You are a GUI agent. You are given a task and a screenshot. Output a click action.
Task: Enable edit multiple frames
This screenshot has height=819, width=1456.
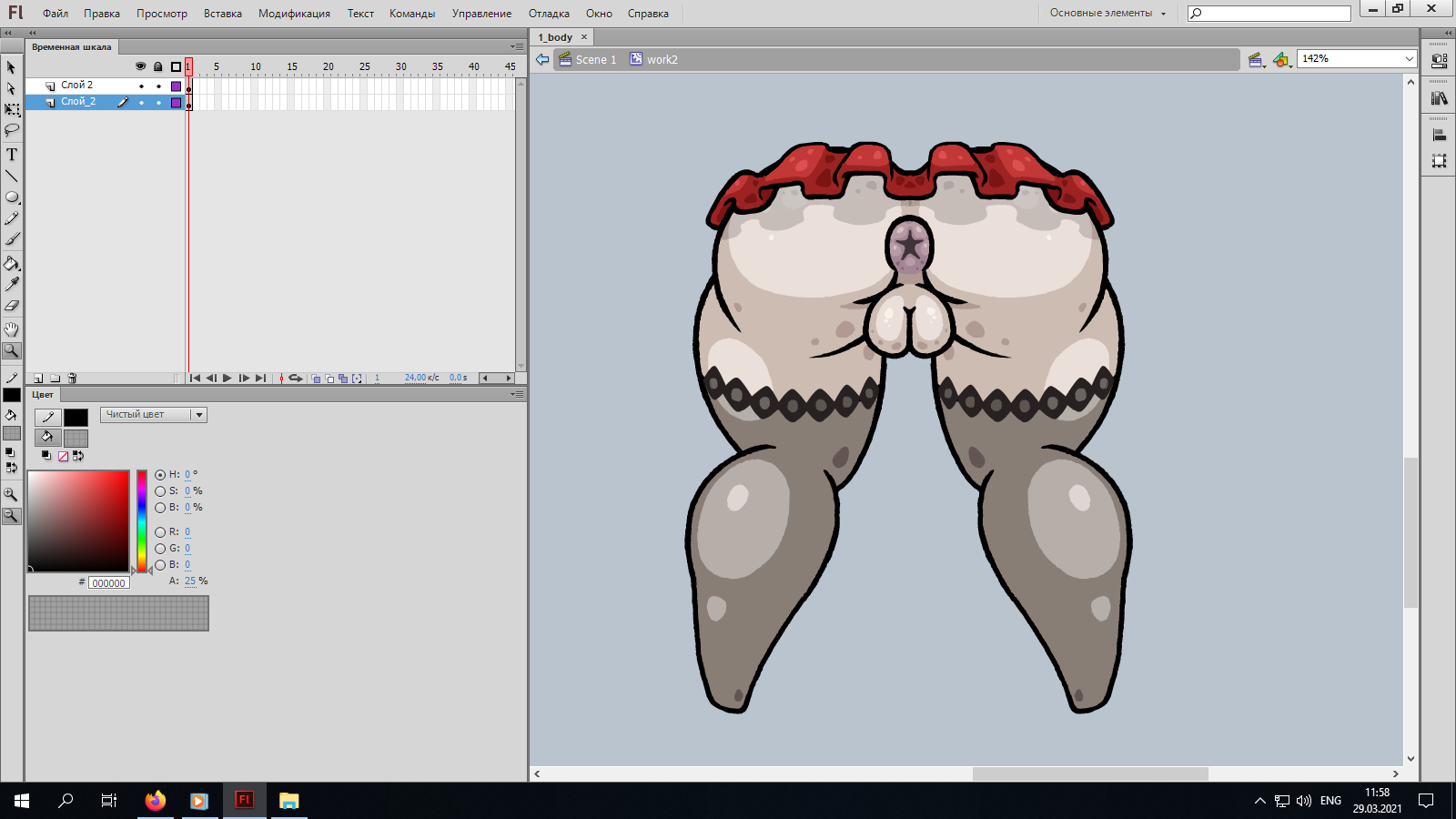pyautogui.click(x=343, y=379)
